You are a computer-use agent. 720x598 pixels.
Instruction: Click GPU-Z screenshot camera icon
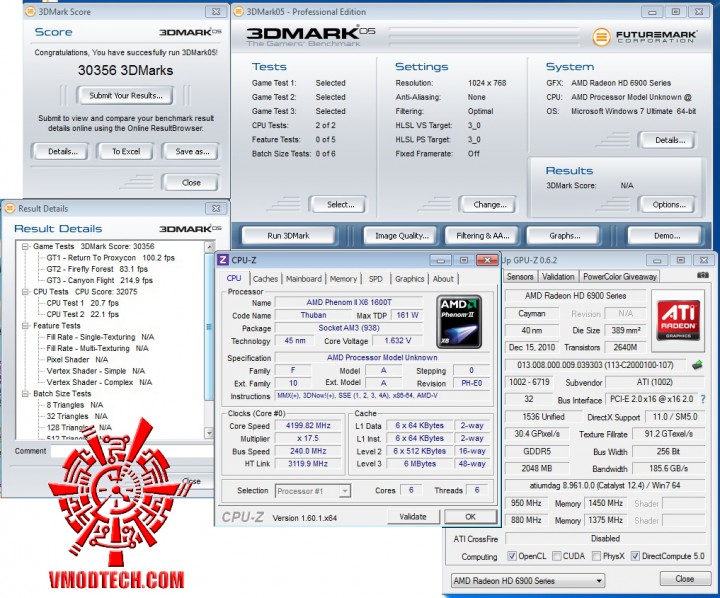703,275
